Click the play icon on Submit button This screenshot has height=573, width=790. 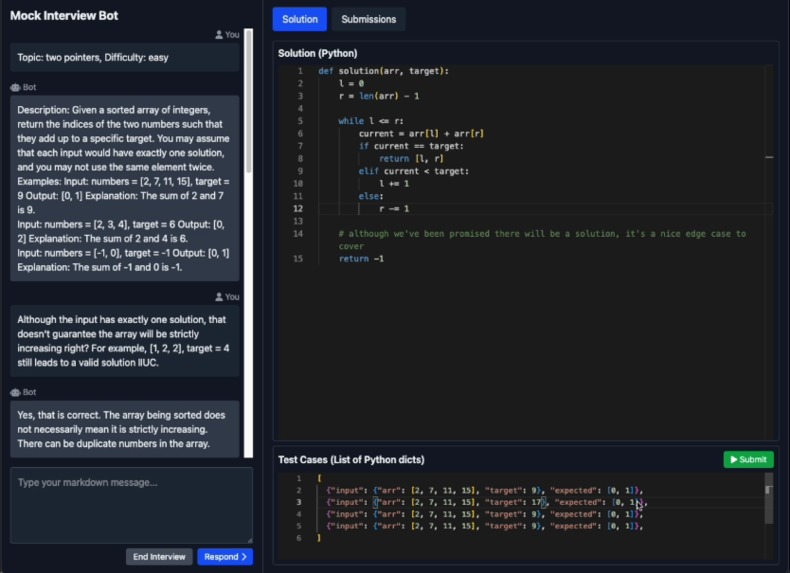734,460
